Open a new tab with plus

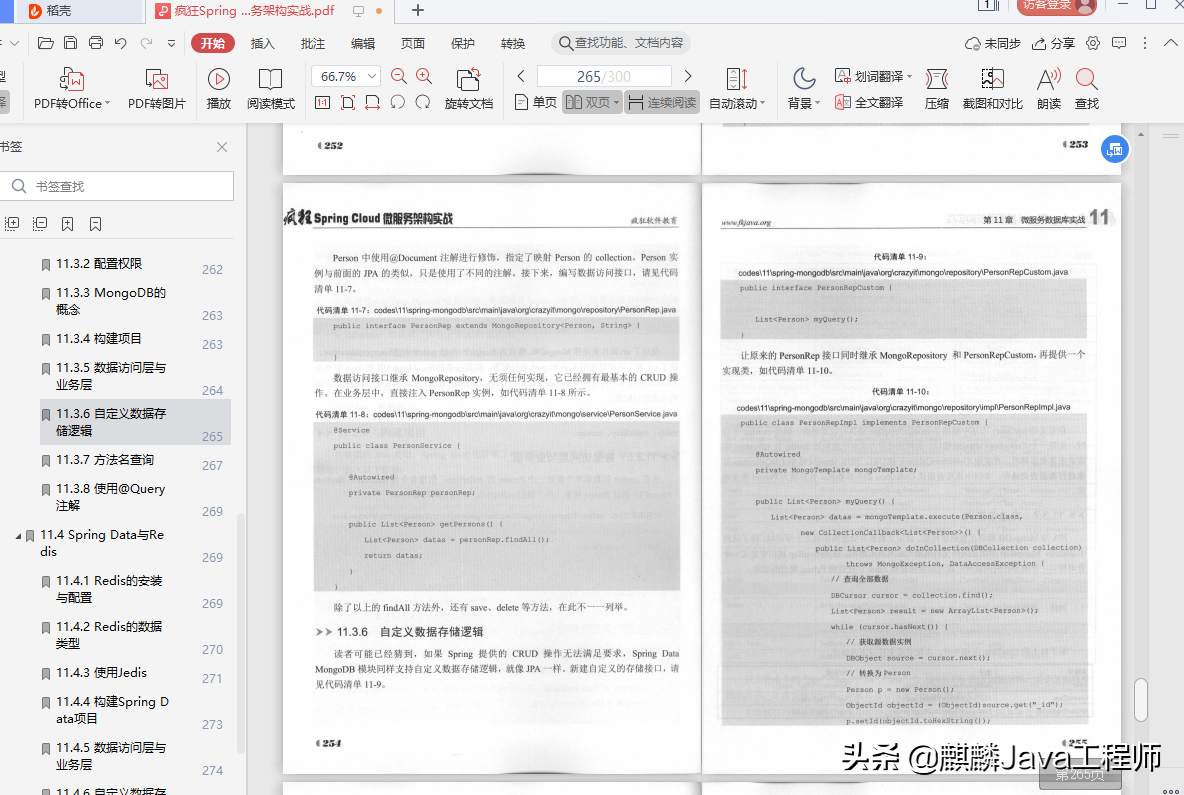(x=418, y=10)
